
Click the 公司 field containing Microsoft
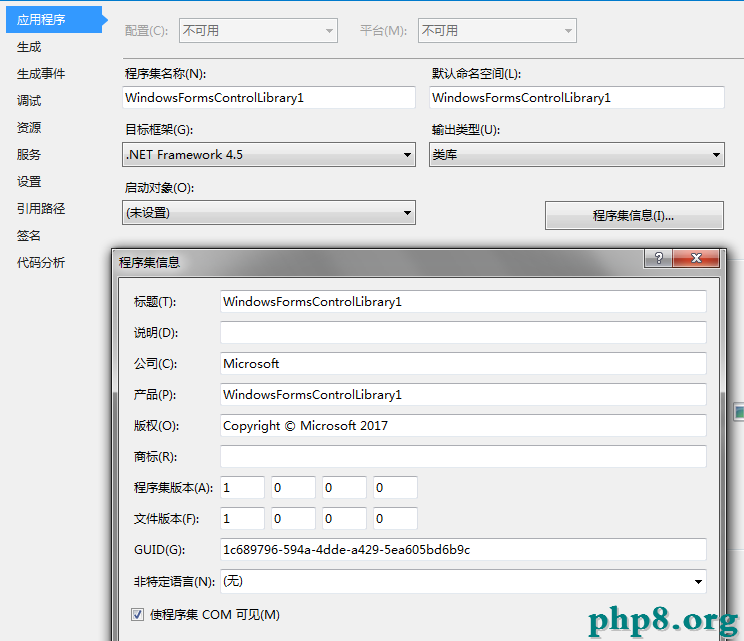(464, 363)
